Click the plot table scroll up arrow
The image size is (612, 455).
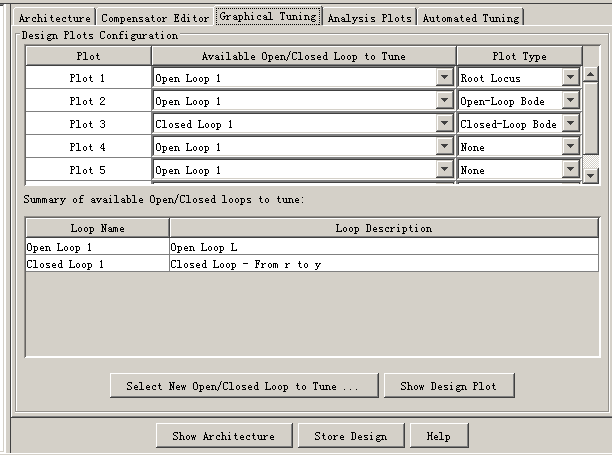tap(591, 74)
